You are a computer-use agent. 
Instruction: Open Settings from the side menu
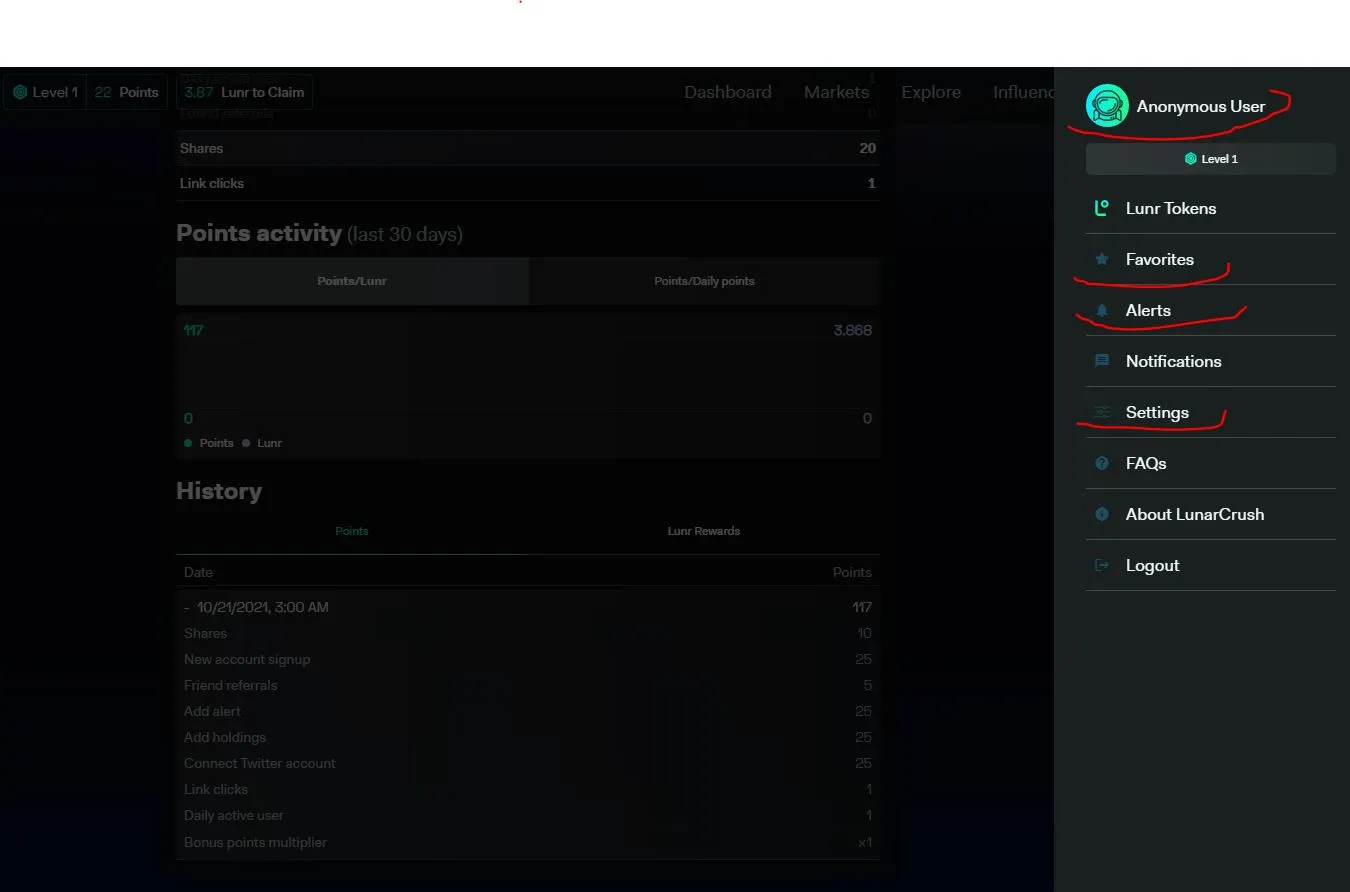pos(1211,412)
